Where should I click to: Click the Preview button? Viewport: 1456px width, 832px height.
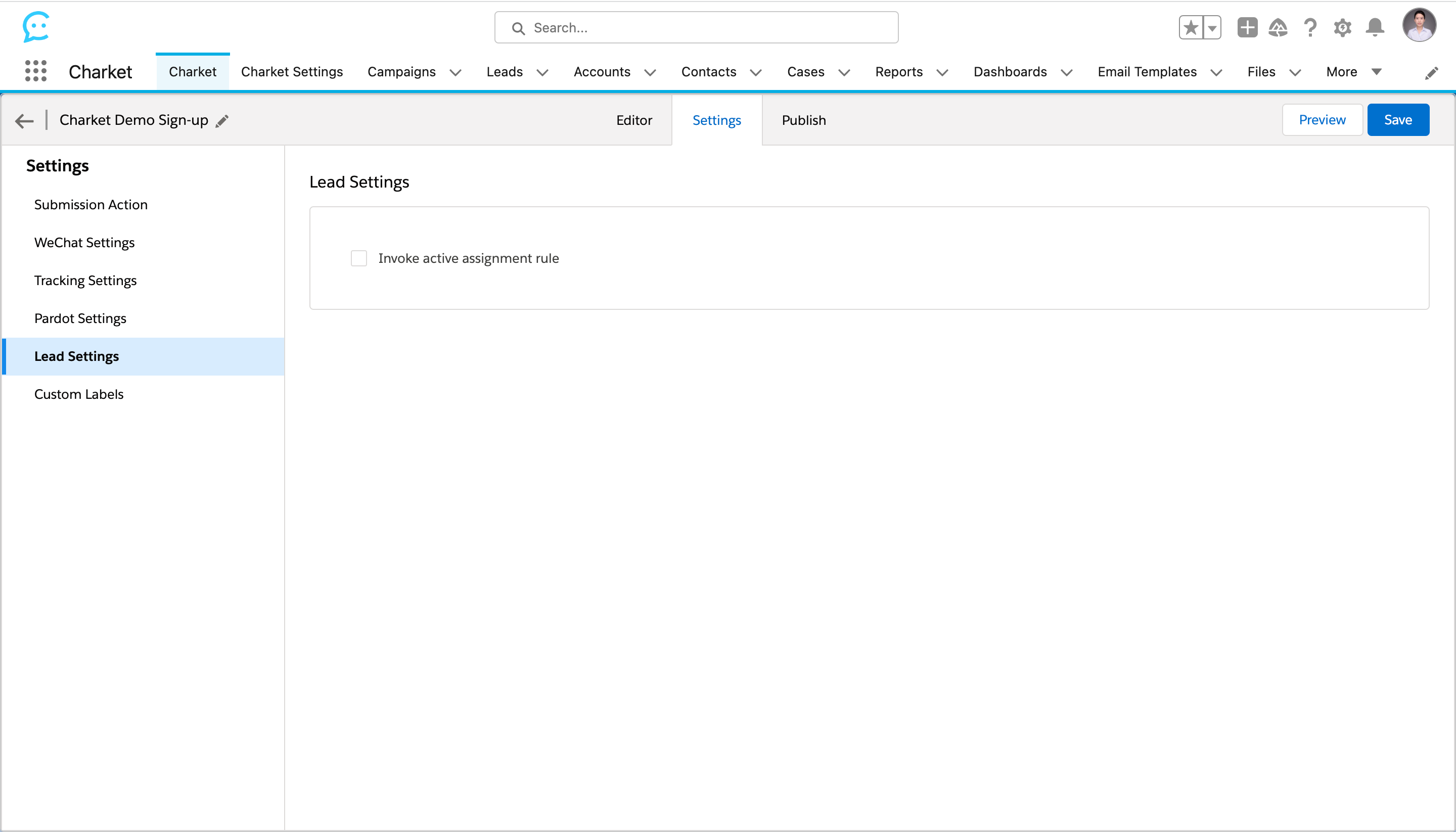coord(1322,119)
